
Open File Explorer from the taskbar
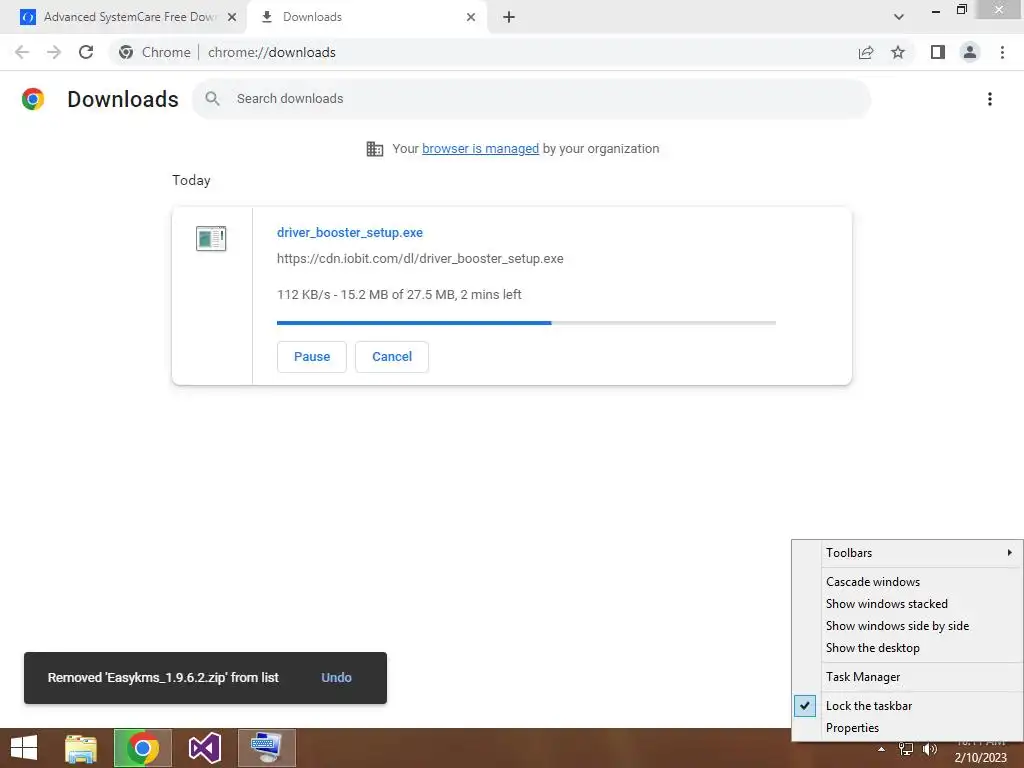tap(81, 748)
